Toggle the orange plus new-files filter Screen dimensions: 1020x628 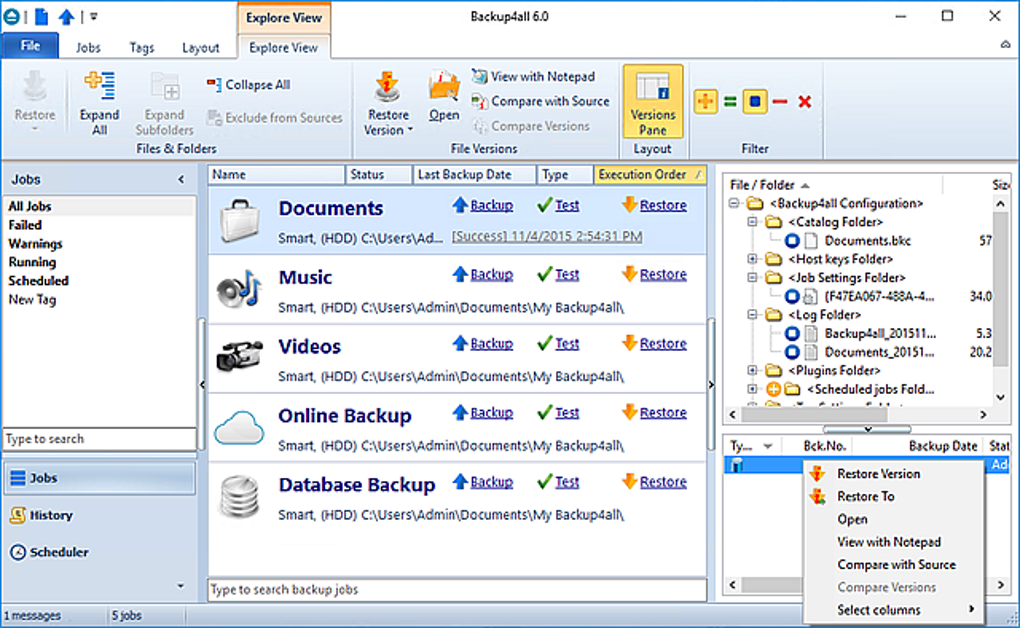point(705,102)
